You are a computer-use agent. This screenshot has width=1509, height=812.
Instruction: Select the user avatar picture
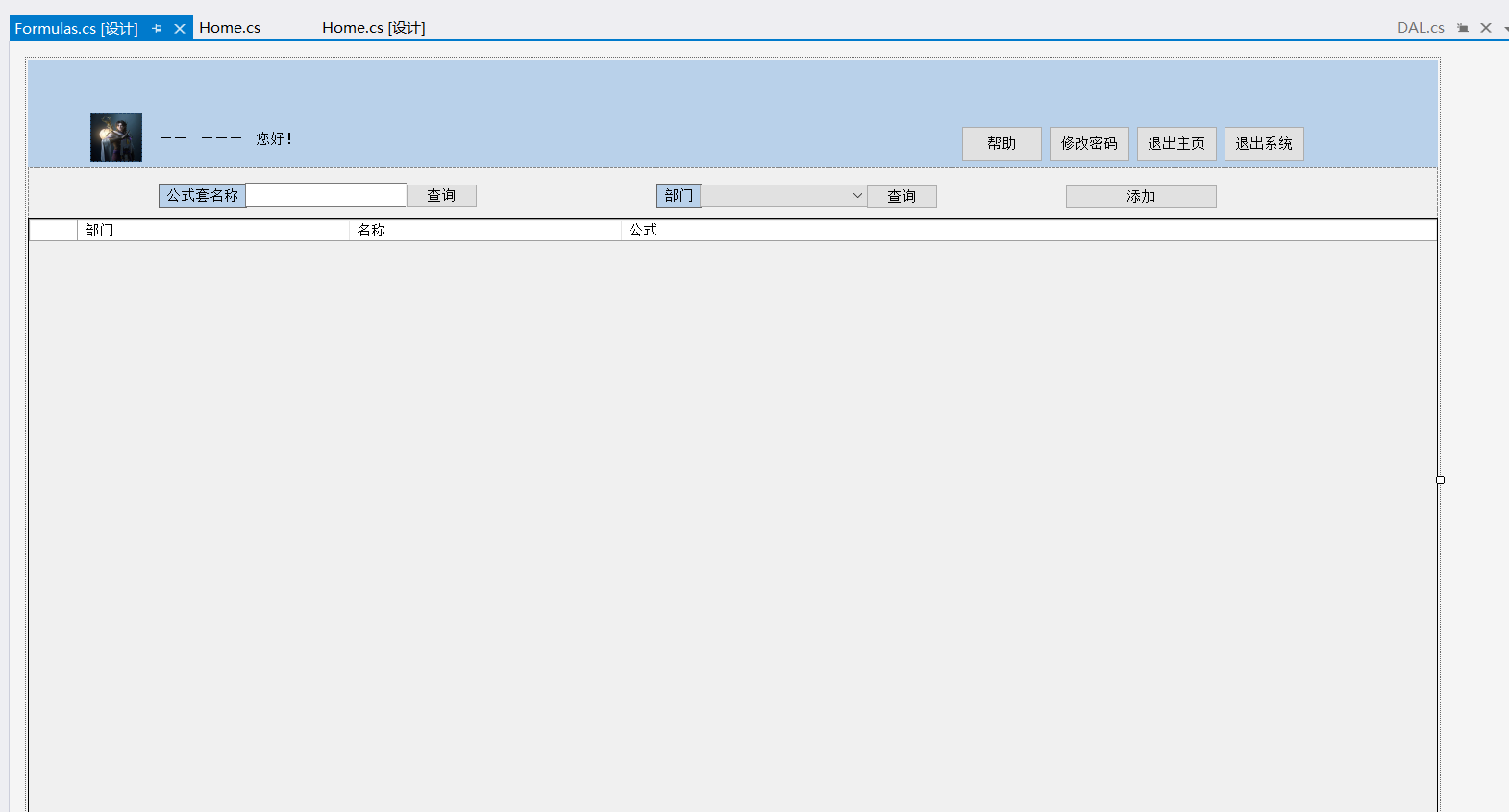point(116,137)
